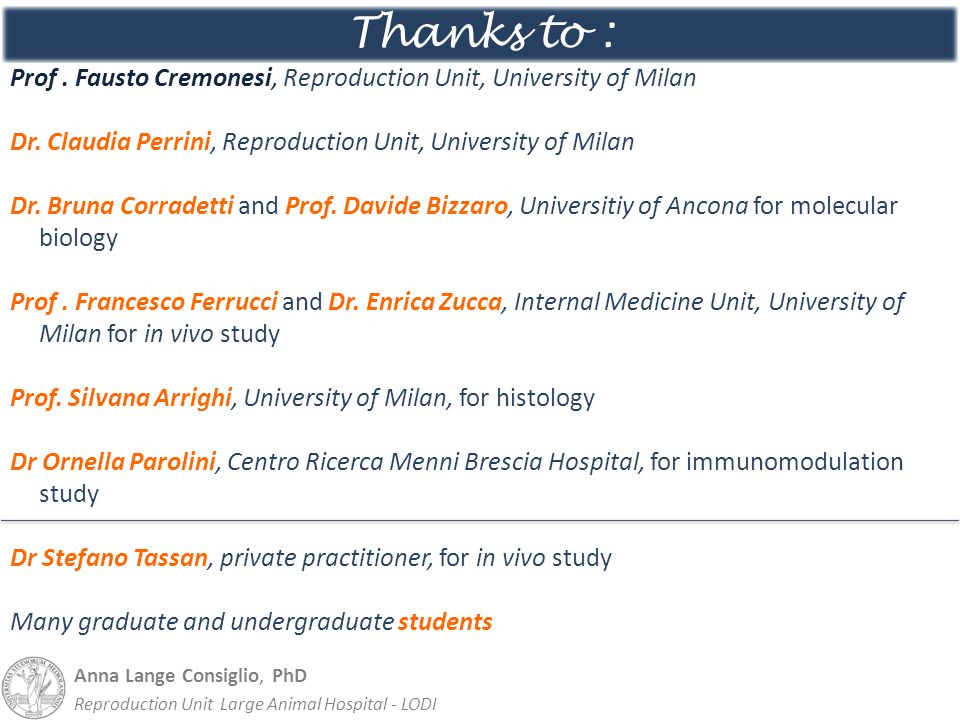Click the name Dr Ornella Parolini
The image size is (960, 720).
pos(113,462)
